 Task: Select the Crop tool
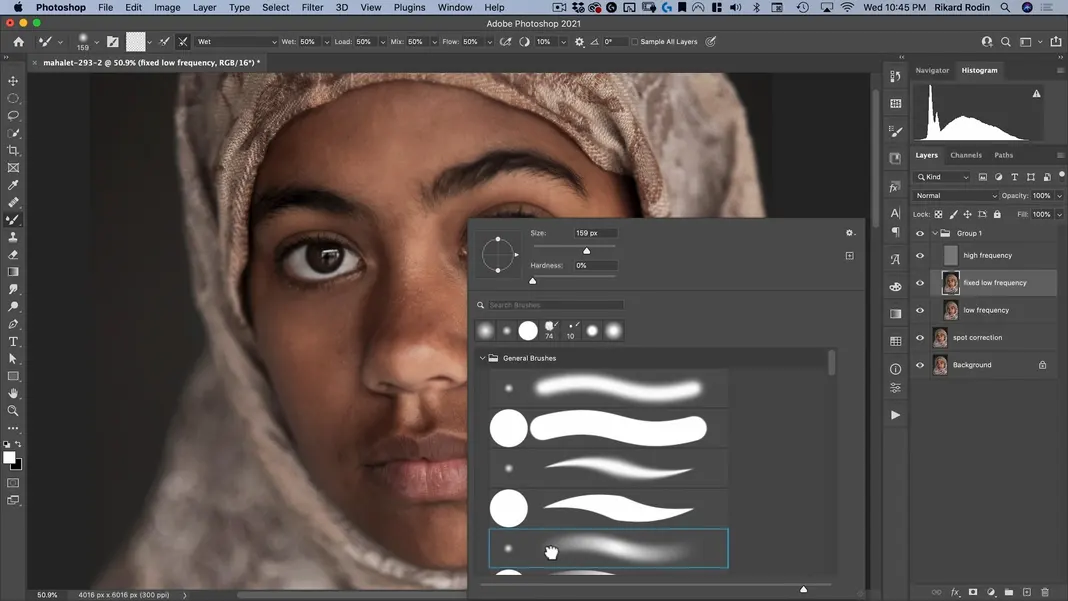pos(13,150)
